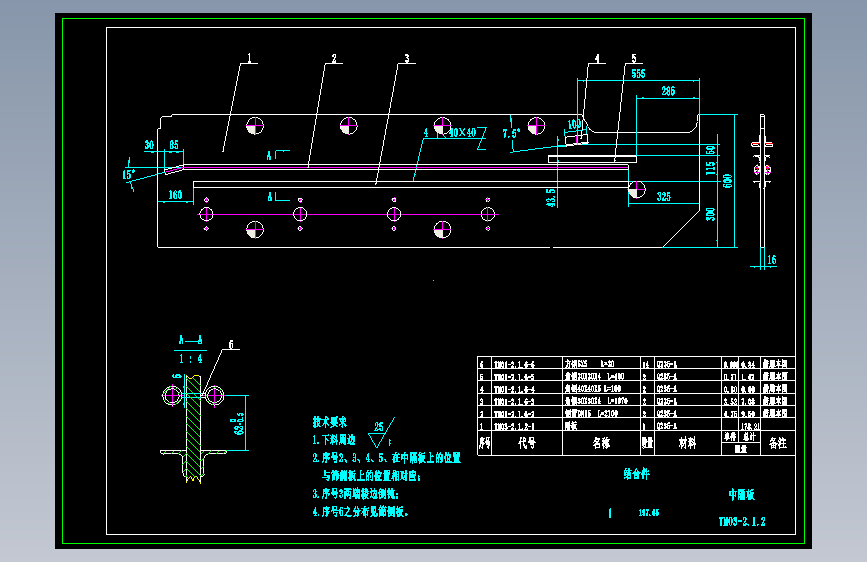867x562 pixels.
Task: Click the 115 vertical dimension
Action: coord(711,168)
